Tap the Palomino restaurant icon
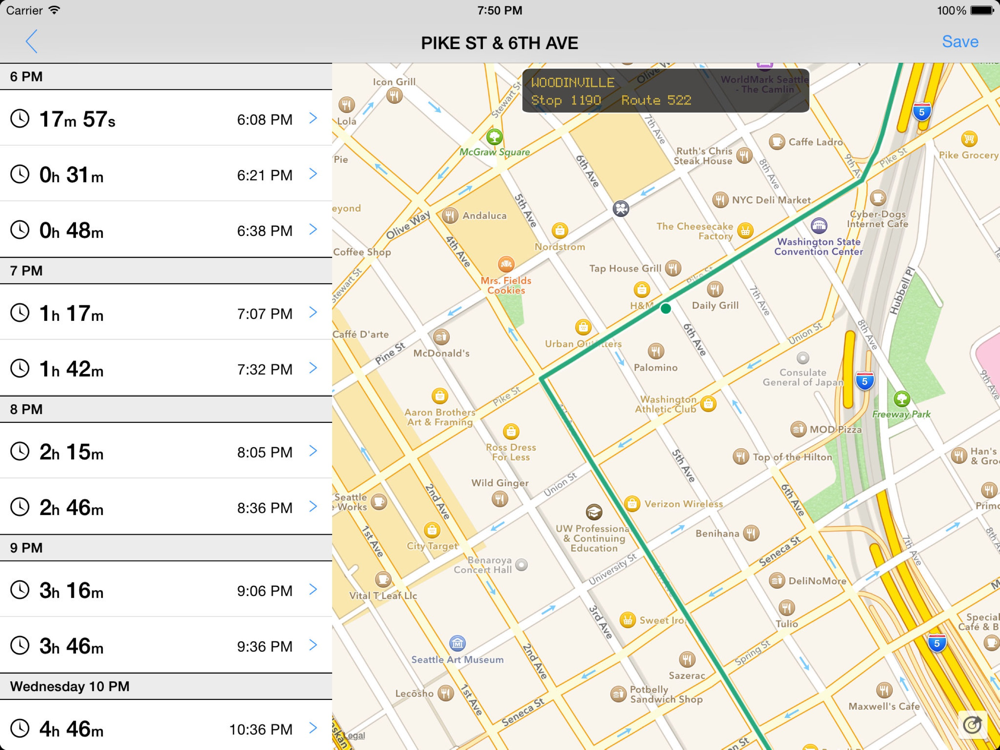The height and width of the screenshot is (750, 1000). coord(656,351)
